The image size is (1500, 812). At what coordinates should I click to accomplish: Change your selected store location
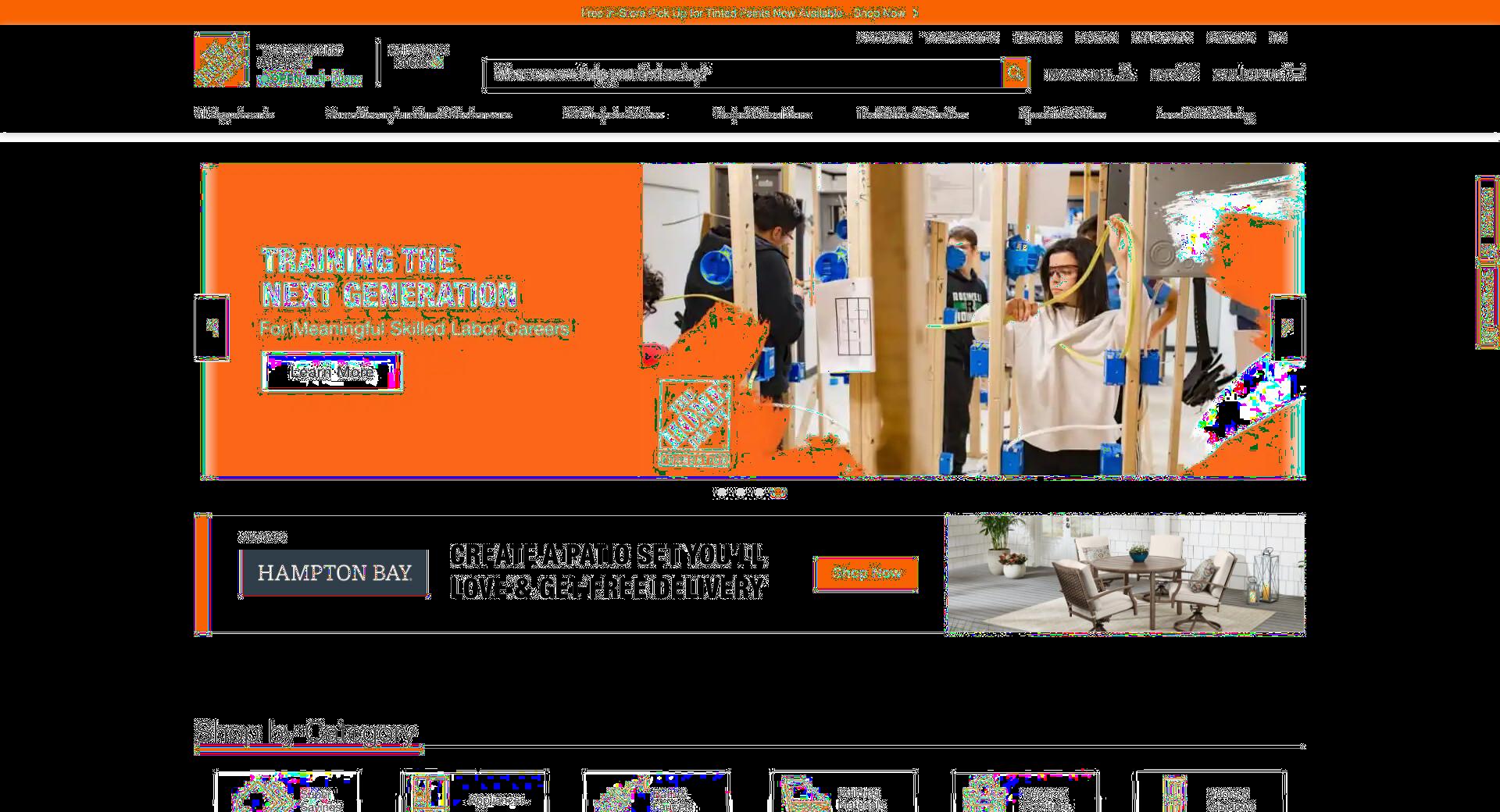pyautogui.click(x=309, y=64)
